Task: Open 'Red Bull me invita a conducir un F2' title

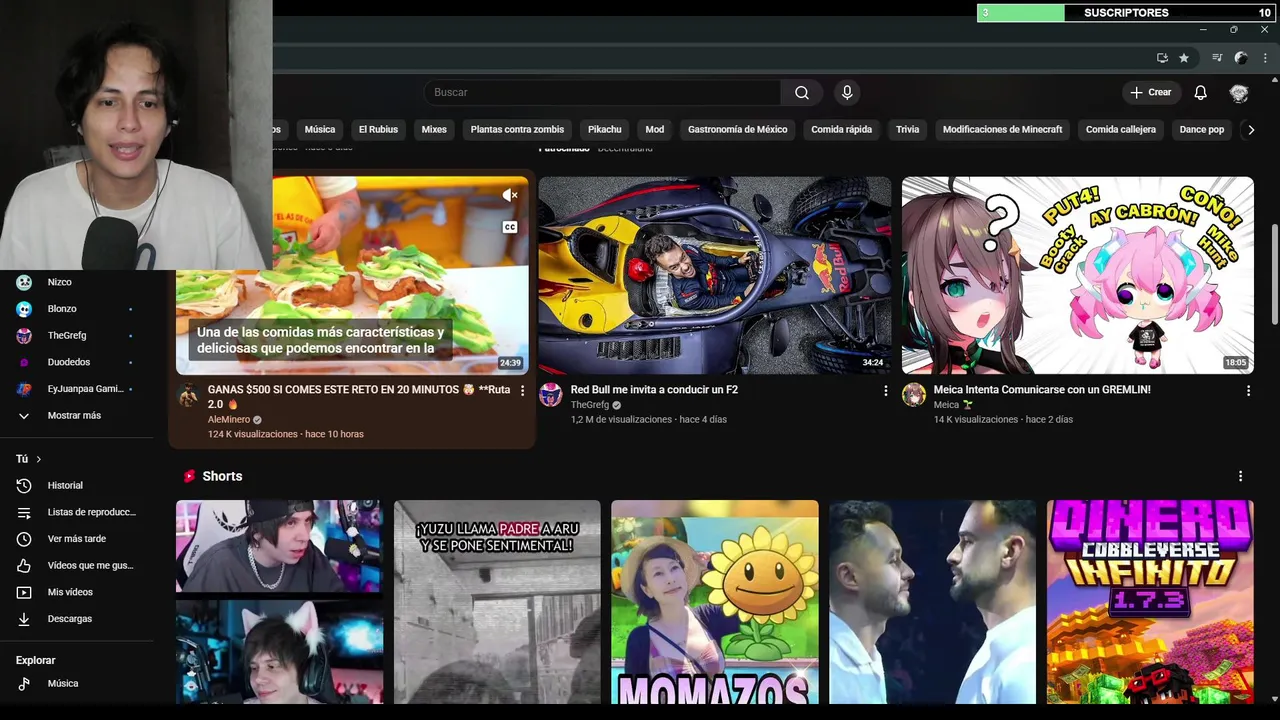Action: (654, 390)
